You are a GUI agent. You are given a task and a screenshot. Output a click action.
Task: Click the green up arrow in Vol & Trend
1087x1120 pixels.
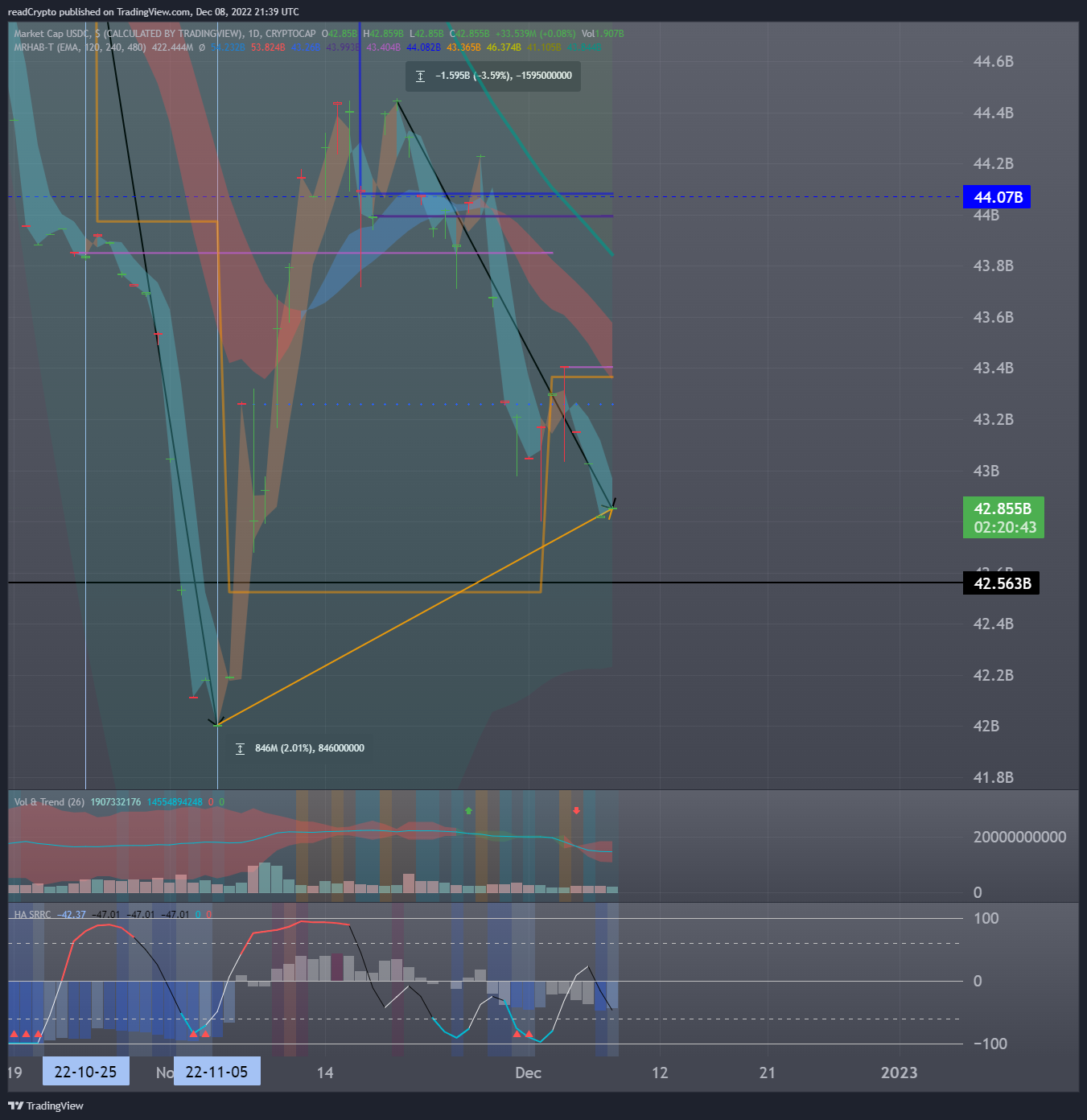tap(468, 810)
